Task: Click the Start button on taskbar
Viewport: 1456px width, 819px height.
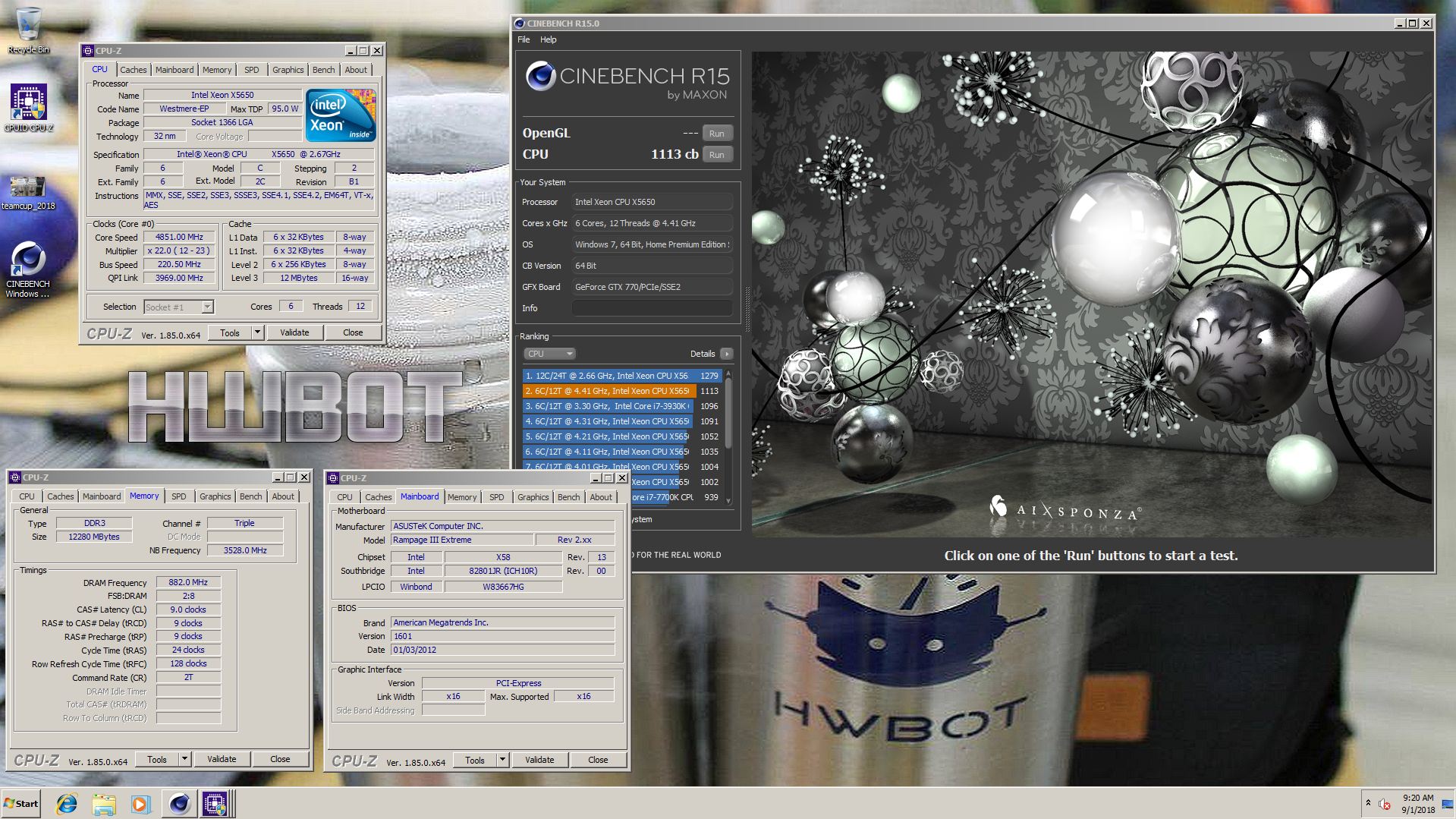Action: 21,803
